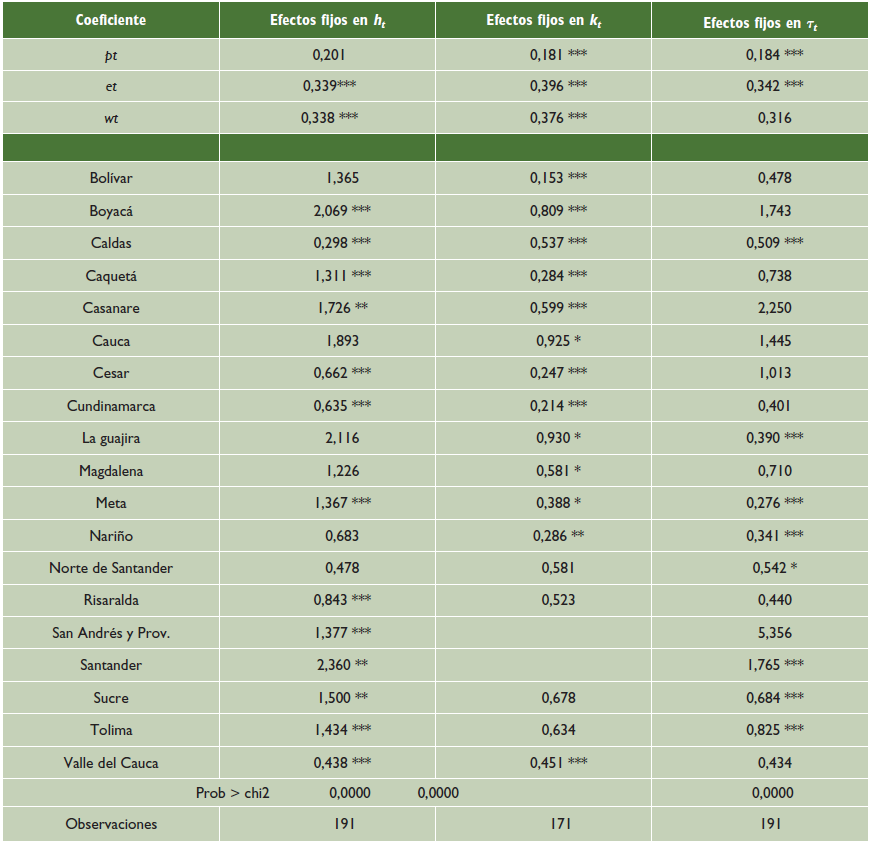
Task: Select the Valle del Cauca label
Action: click(110, 763)
